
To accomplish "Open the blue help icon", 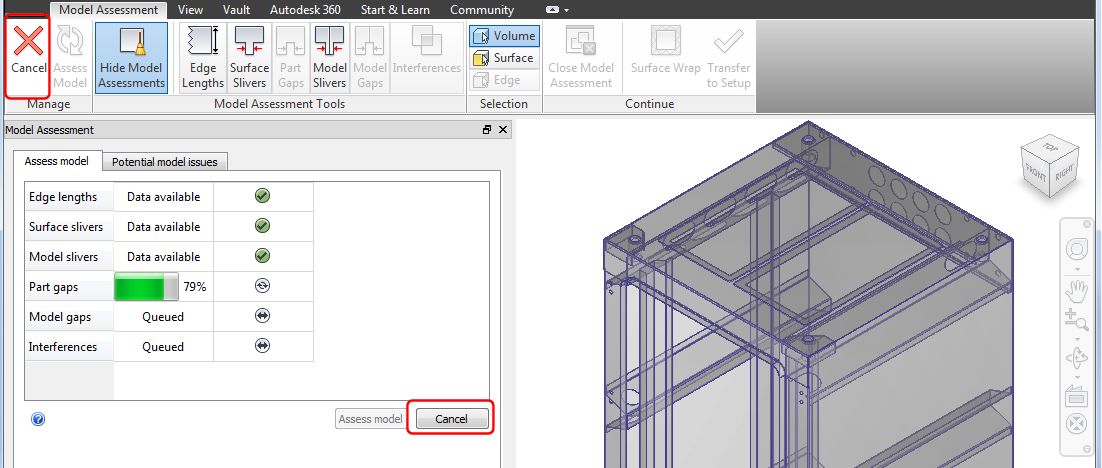I will click(x=38, y=420).
